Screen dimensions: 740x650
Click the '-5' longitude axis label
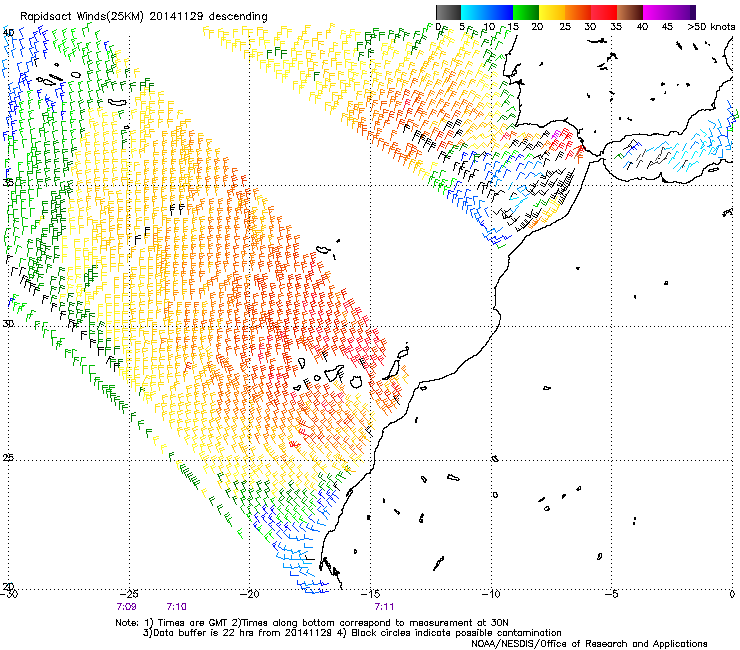(612, 594)
